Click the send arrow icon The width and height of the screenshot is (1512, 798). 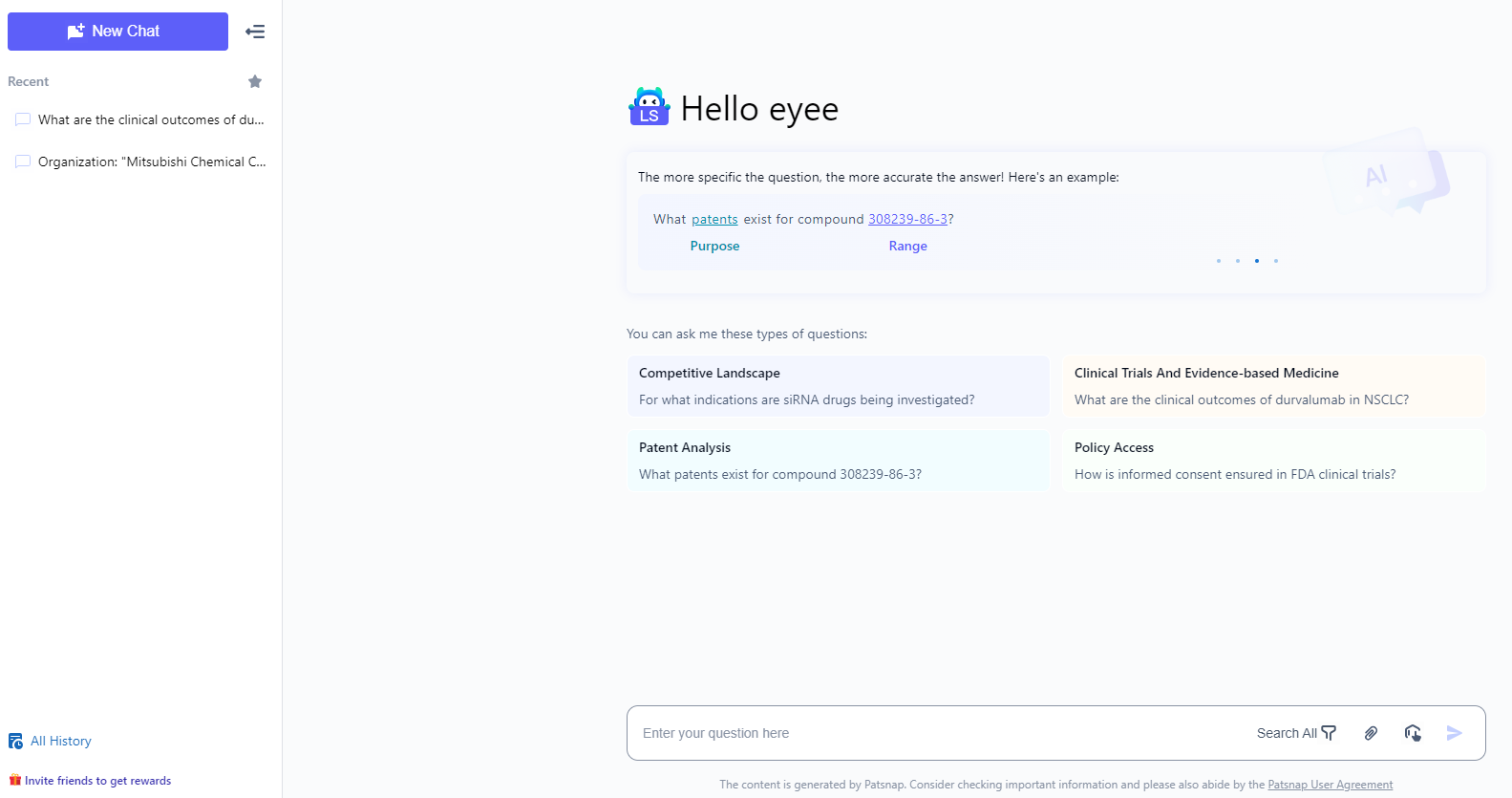pyautogui.click(x=1454, y=733)
